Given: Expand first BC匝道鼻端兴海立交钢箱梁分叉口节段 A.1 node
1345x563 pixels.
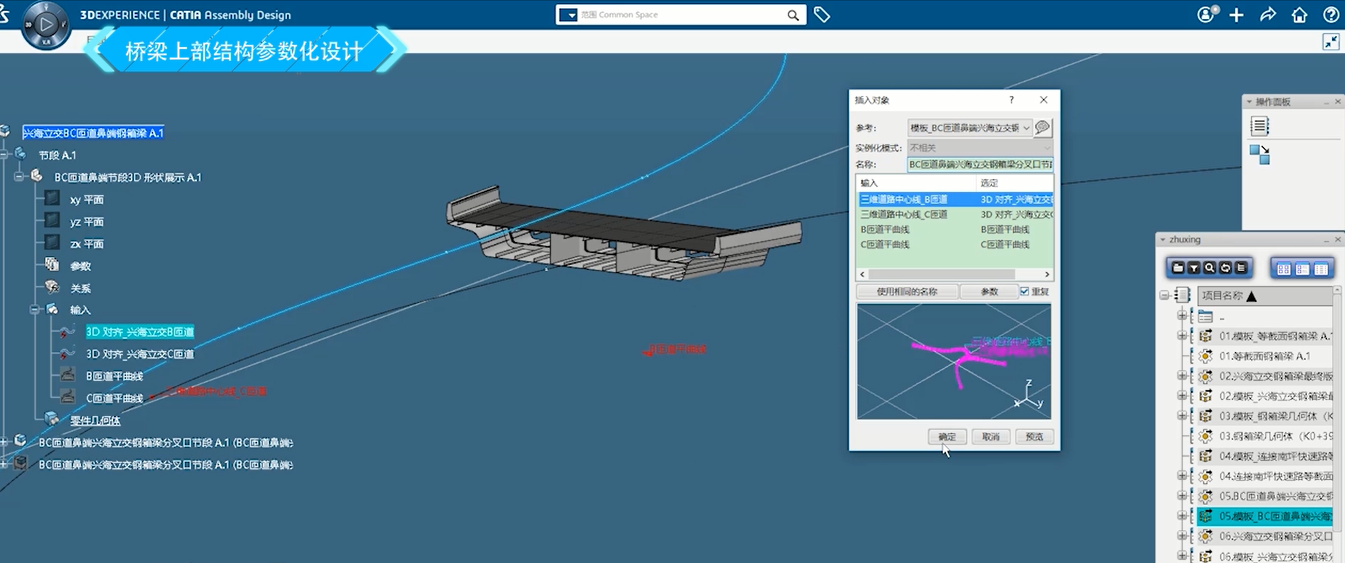Looking at the screenshot, I should 3,442.
